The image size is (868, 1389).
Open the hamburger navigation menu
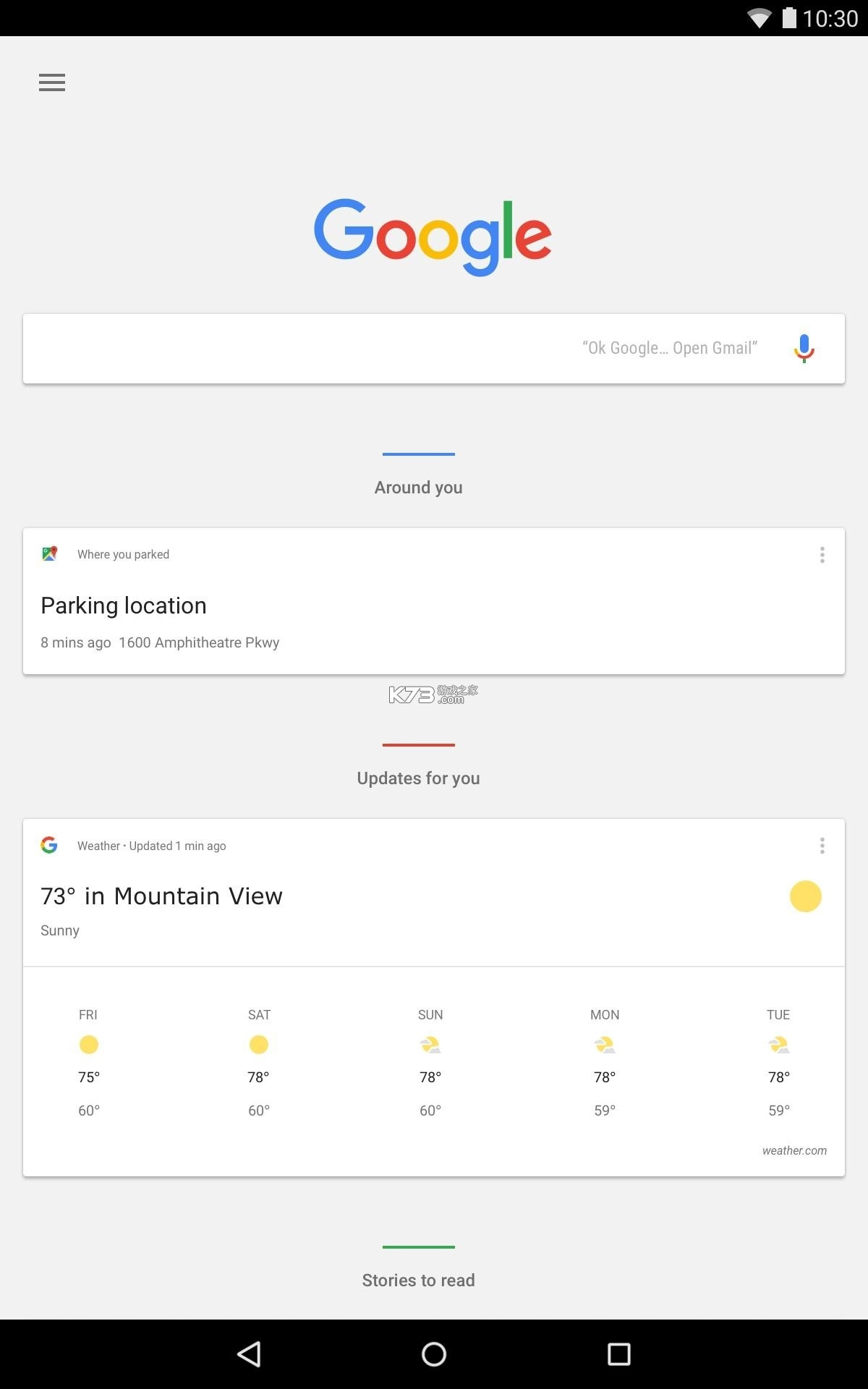coord(52,82)
